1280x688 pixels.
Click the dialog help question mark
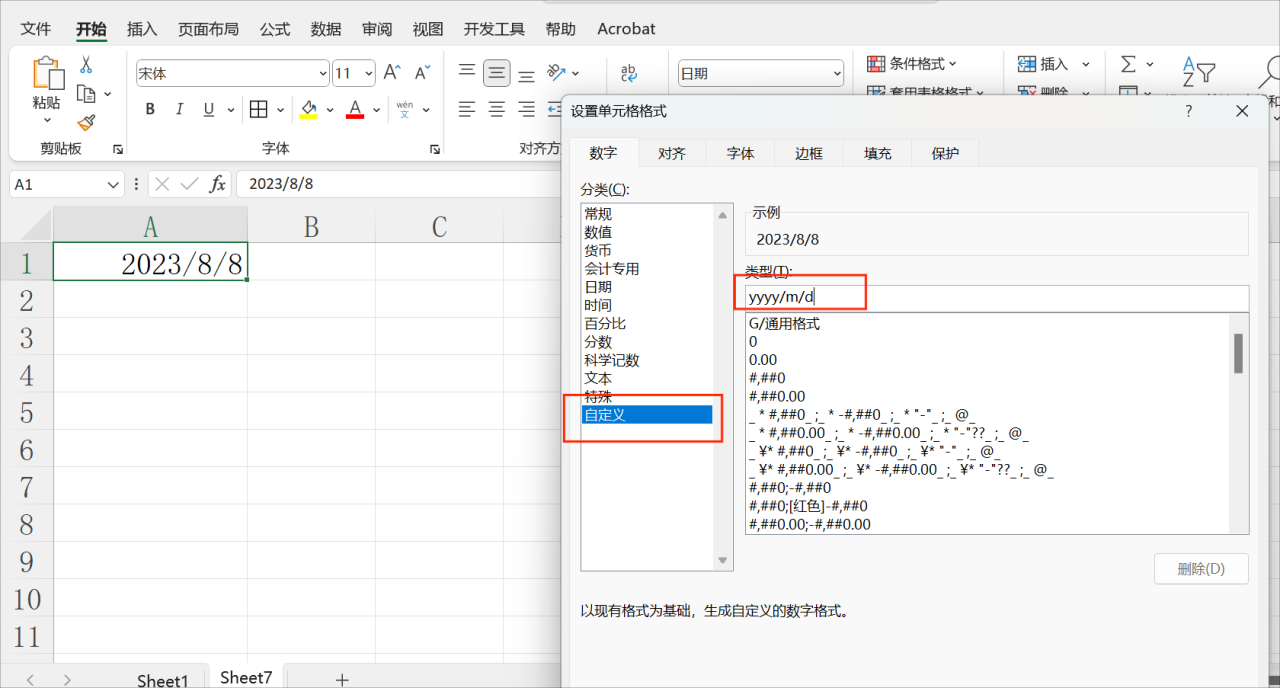tap(1188, 111)
